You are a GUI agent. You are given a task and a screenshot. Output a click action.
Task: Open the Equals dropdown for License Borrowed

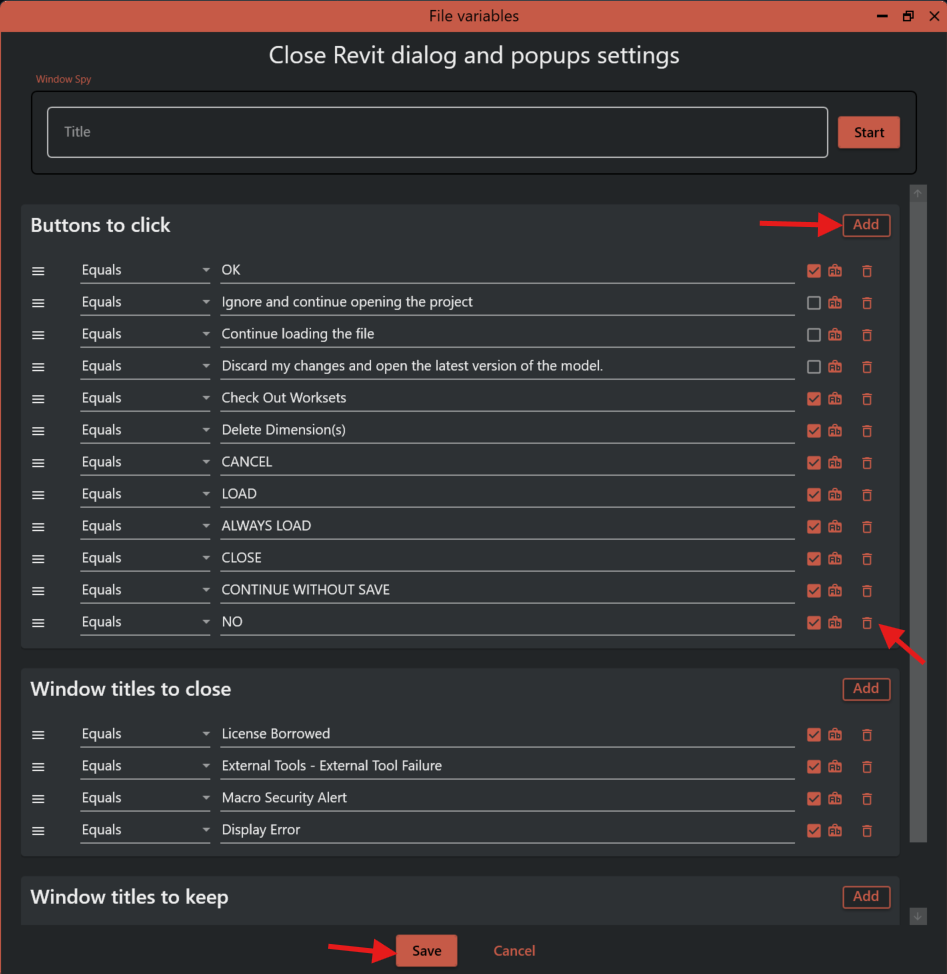pyautogui.click(x=144, y=734)
